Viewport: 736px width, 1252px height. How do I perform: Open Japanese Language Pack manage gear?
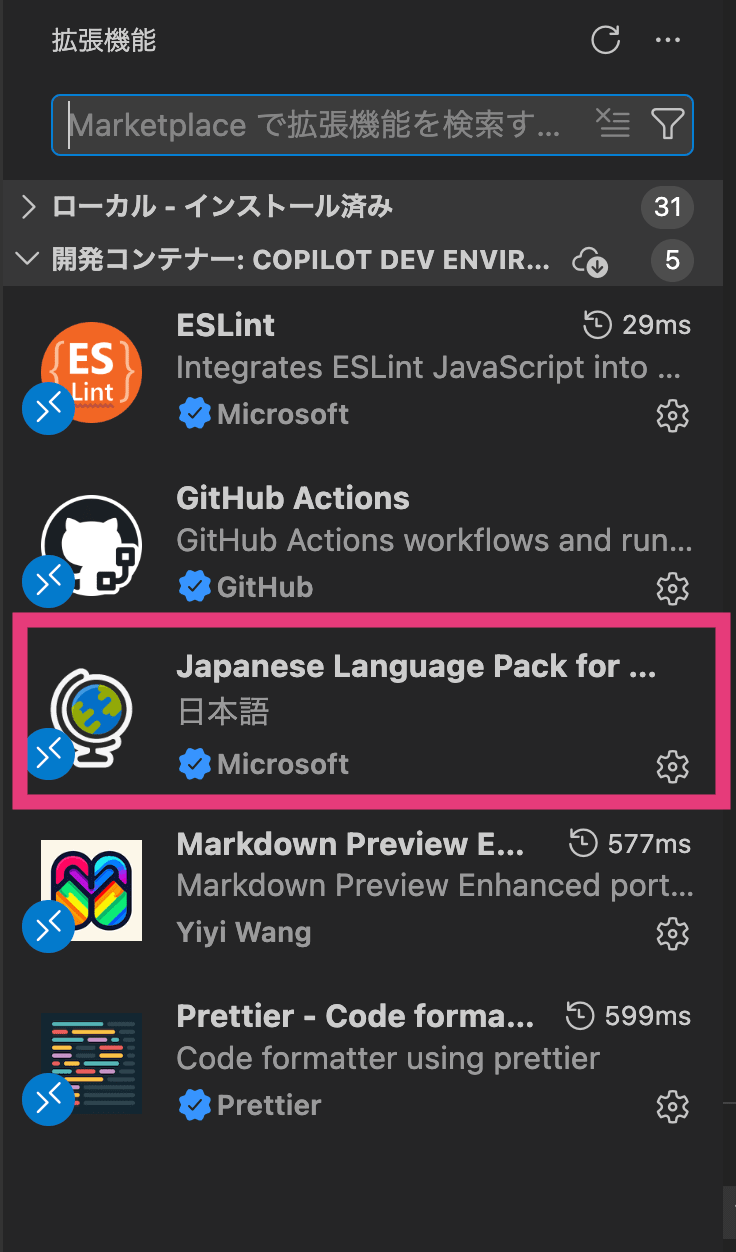point(672,766)
